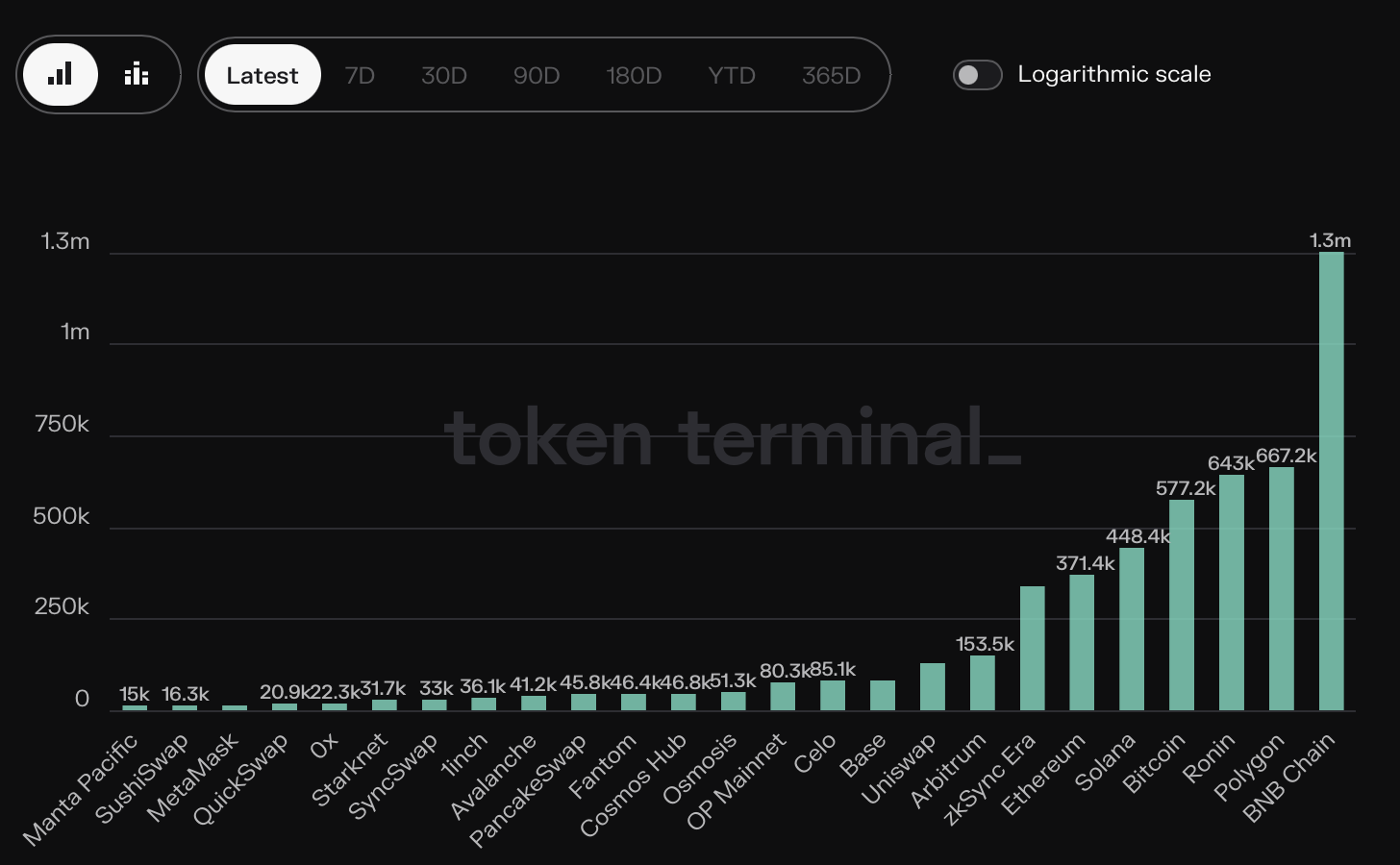Click the 15k value label
Viewport: 1400px width, 865px height.
(x=135, y=694)
